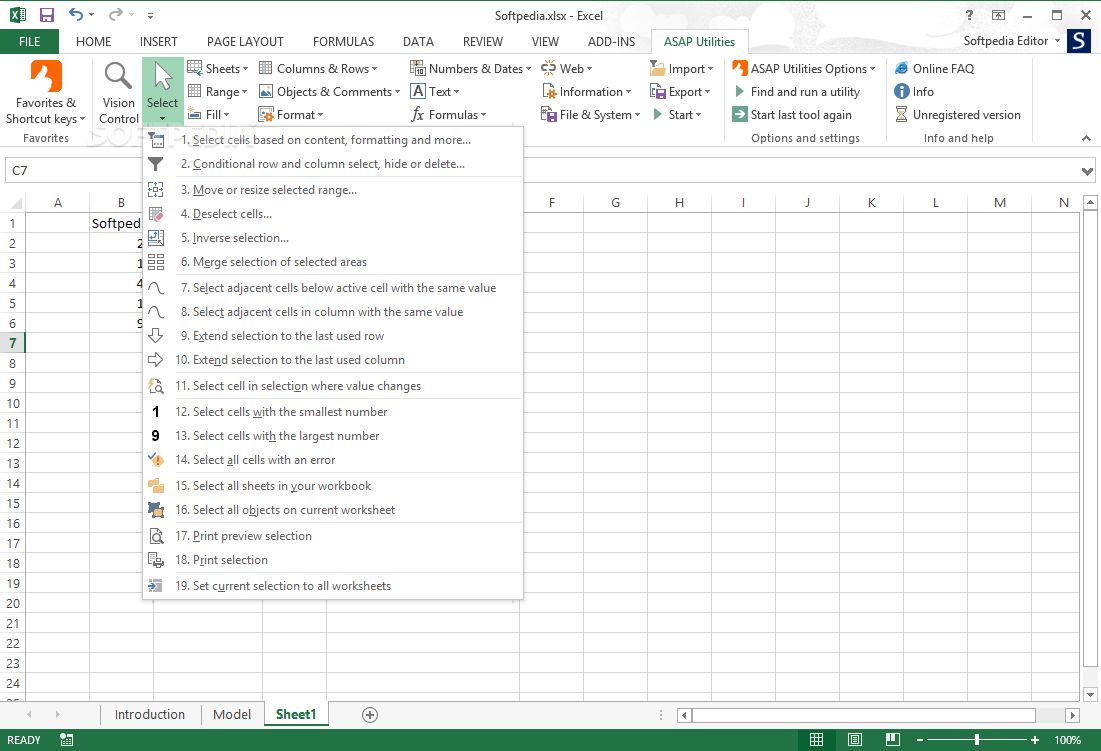
Task: Click the Online FAQ globe icon
Action: [902, 69]
